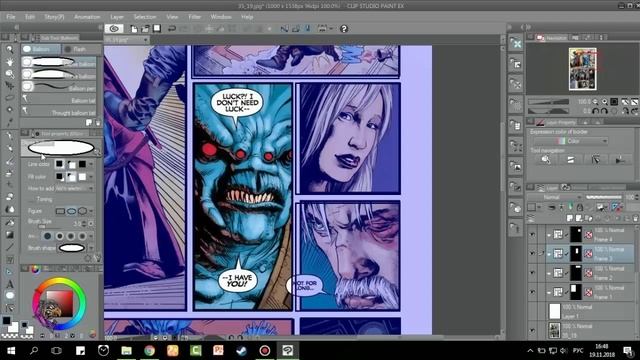The width and height of the screenshot is (640, 360).
Task: Select ellipse Figure option
Action: pyautogui.click(x=71, y=211)
